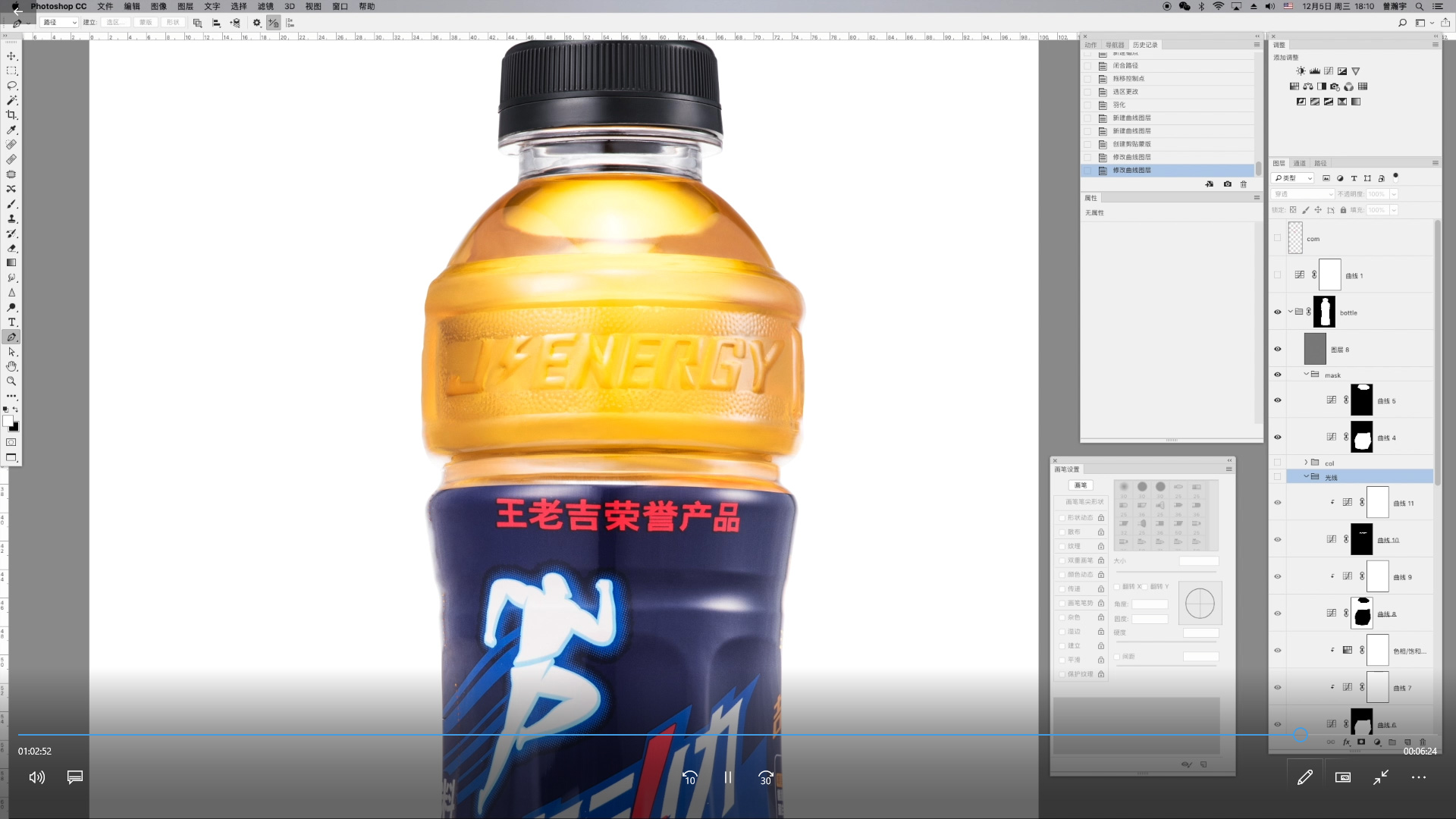This screenshot has height=819, width=1456.
Task: Select the Lasso tool
Action: tap(11, 86)
